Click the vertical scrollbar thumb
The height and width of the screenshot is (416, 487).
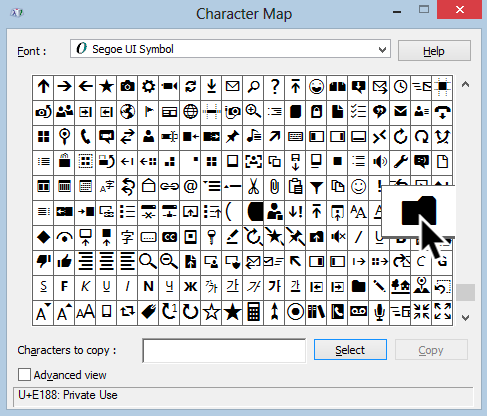coord(465,292)
